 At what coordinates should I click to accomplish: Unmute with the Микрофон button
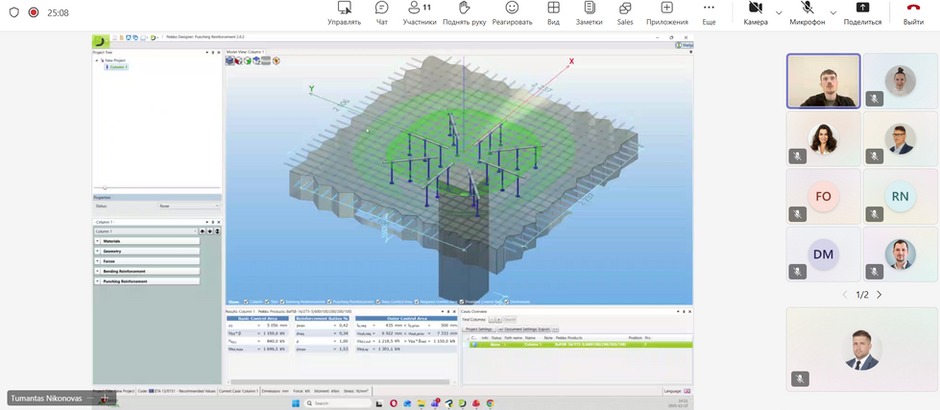click(x=807, y=13)
